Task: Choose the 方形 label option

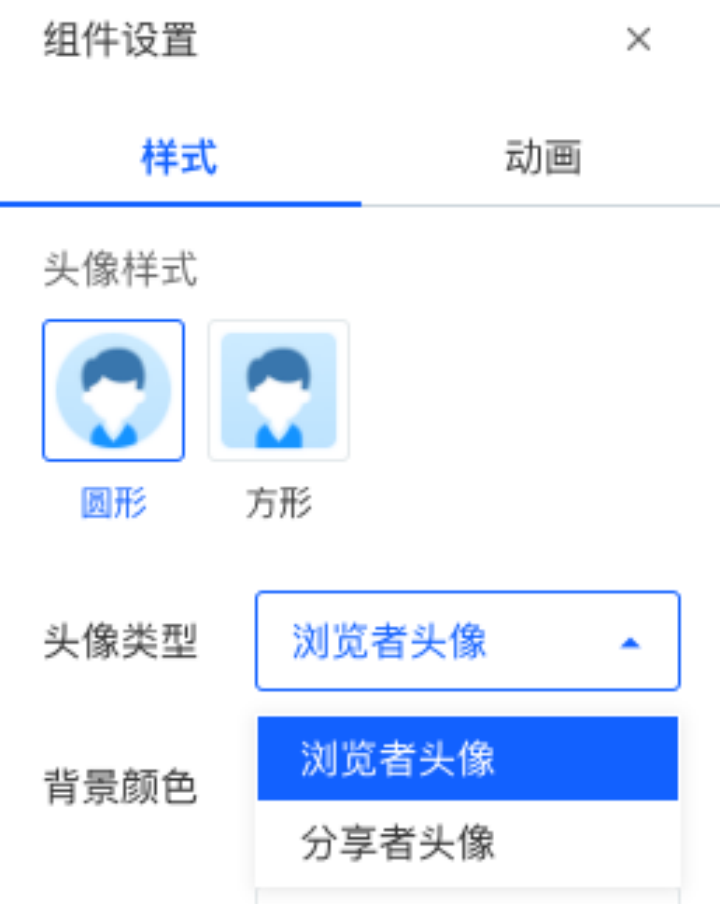Action: point(279,503)
